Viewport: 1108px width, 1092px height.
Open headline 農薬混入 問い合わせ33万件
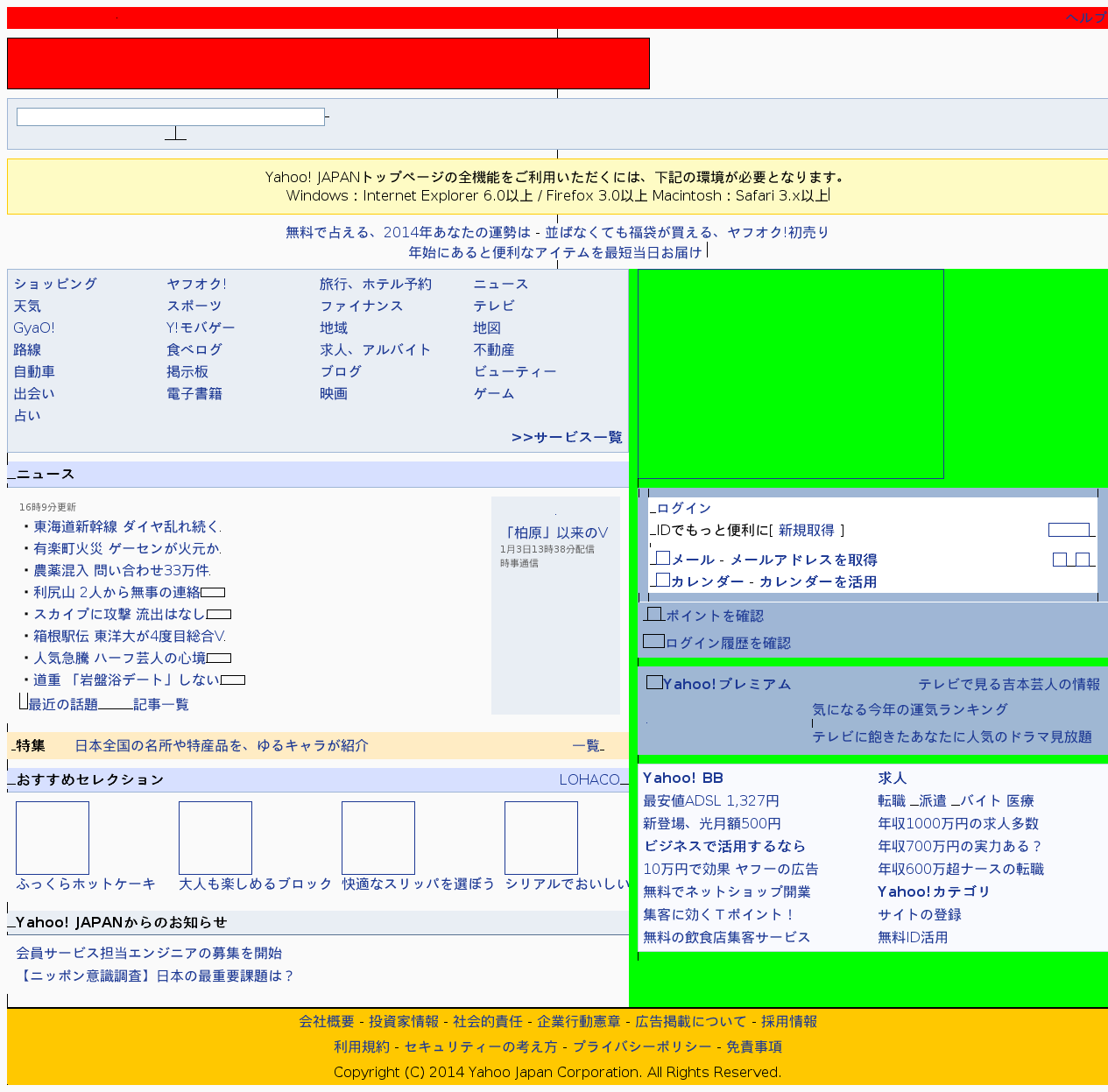[121, 570]
